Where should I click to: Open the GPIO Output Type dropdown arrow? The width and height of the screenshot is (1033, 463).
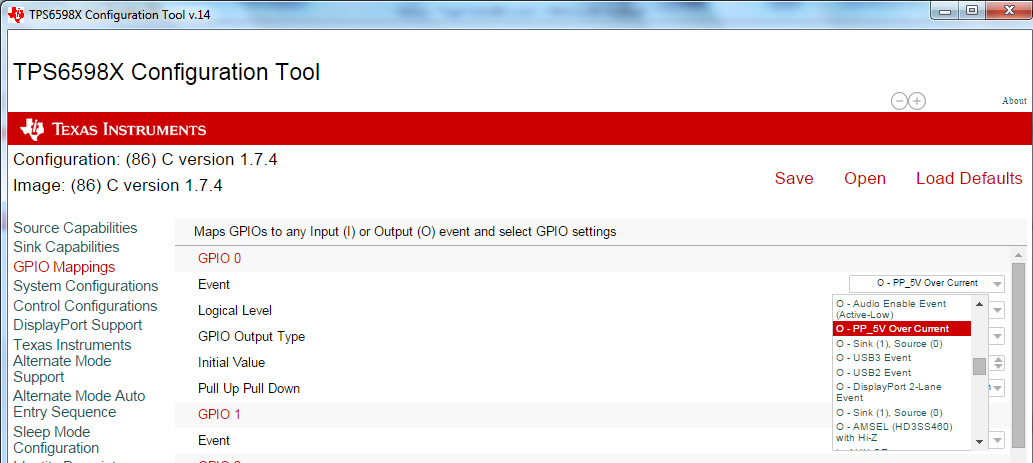pyautogui.click(x=997, y=337)
